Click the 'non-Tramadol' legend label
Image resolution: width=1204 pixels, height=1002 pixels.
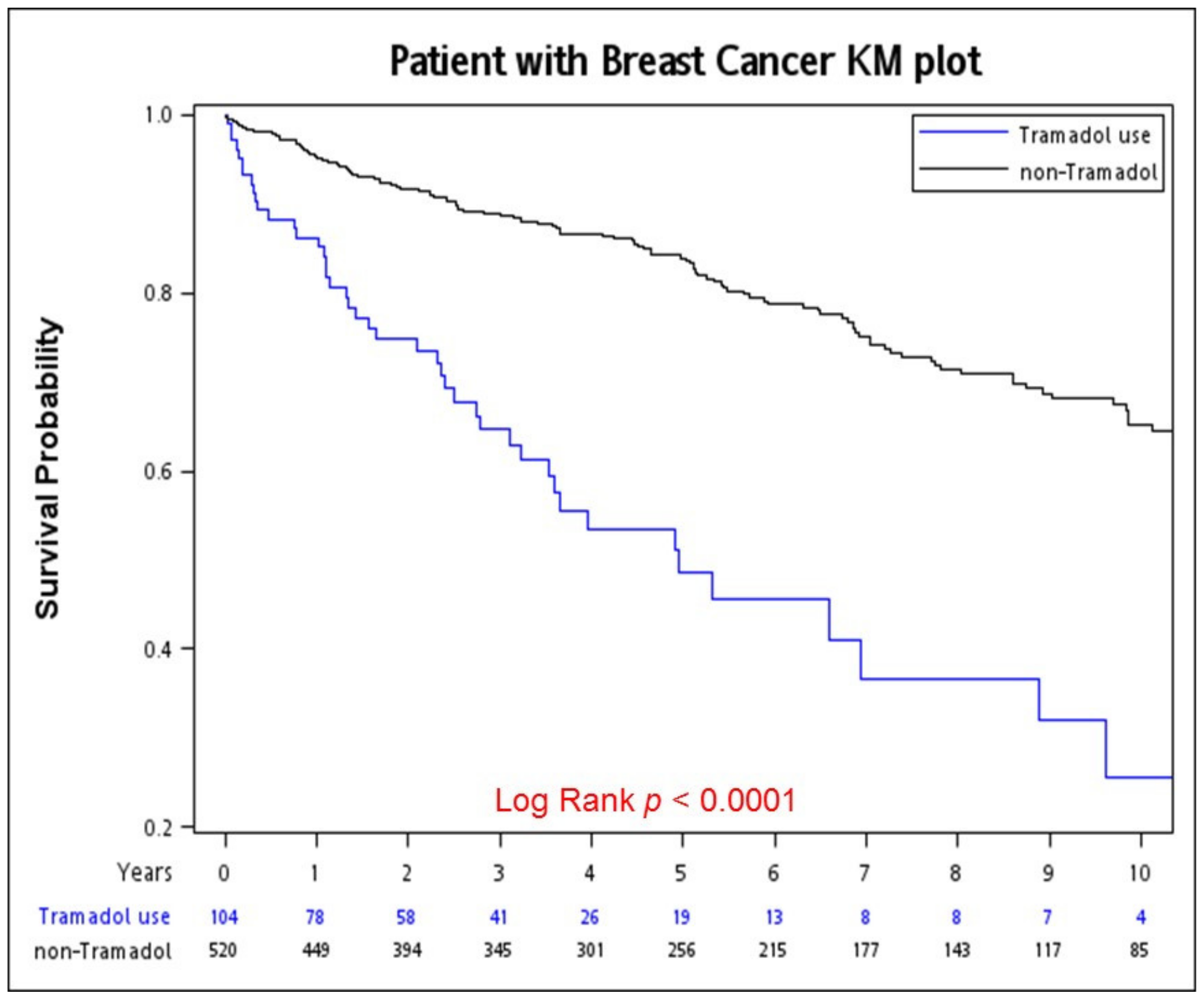1088,172
